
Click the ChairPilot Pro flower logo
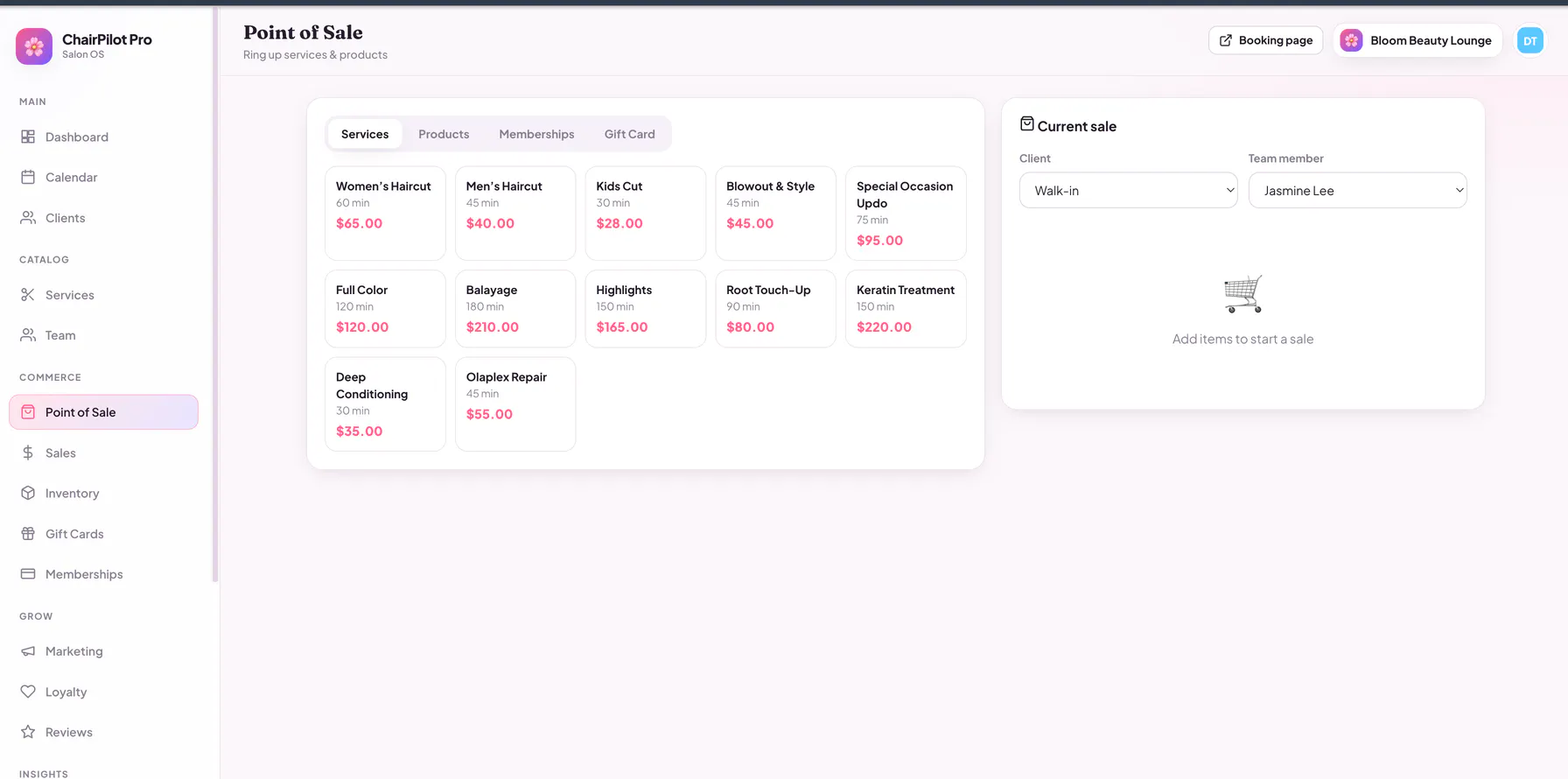coord(34,46)
